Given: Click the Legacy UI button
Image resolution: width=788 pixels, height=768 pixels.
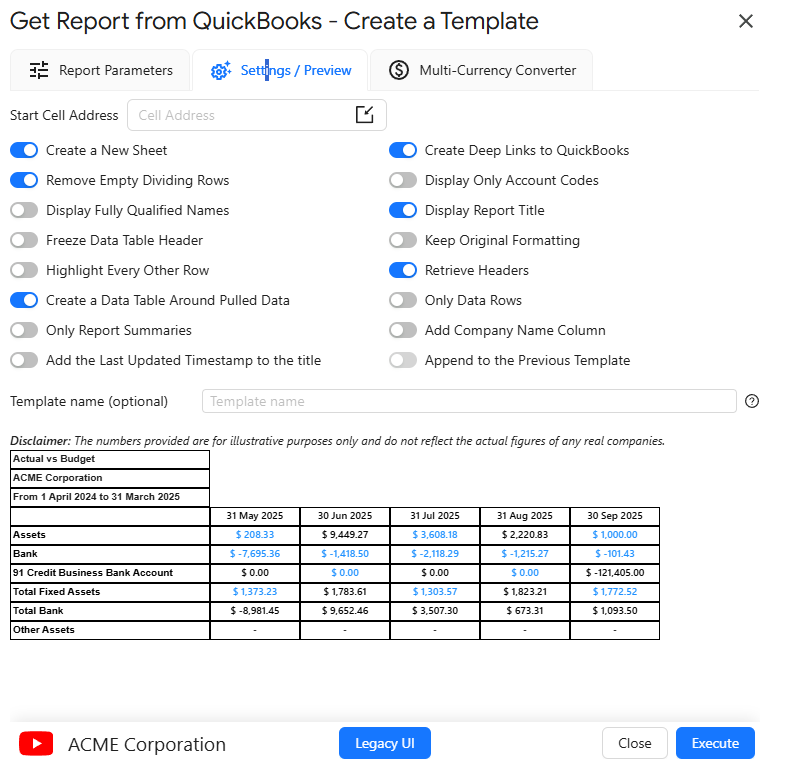Looking at the screenshot, I should pyautogui.click(x=385, y=743).
